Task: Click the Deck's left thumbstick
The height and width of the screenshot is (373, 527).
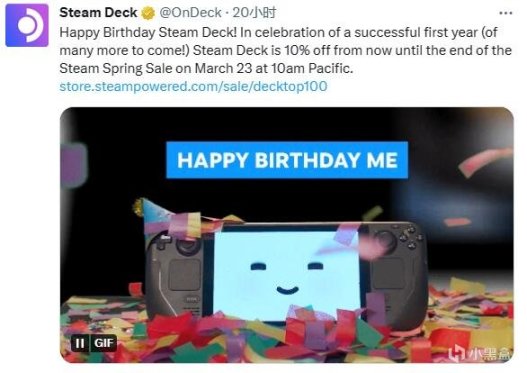Action: point(189,246)
